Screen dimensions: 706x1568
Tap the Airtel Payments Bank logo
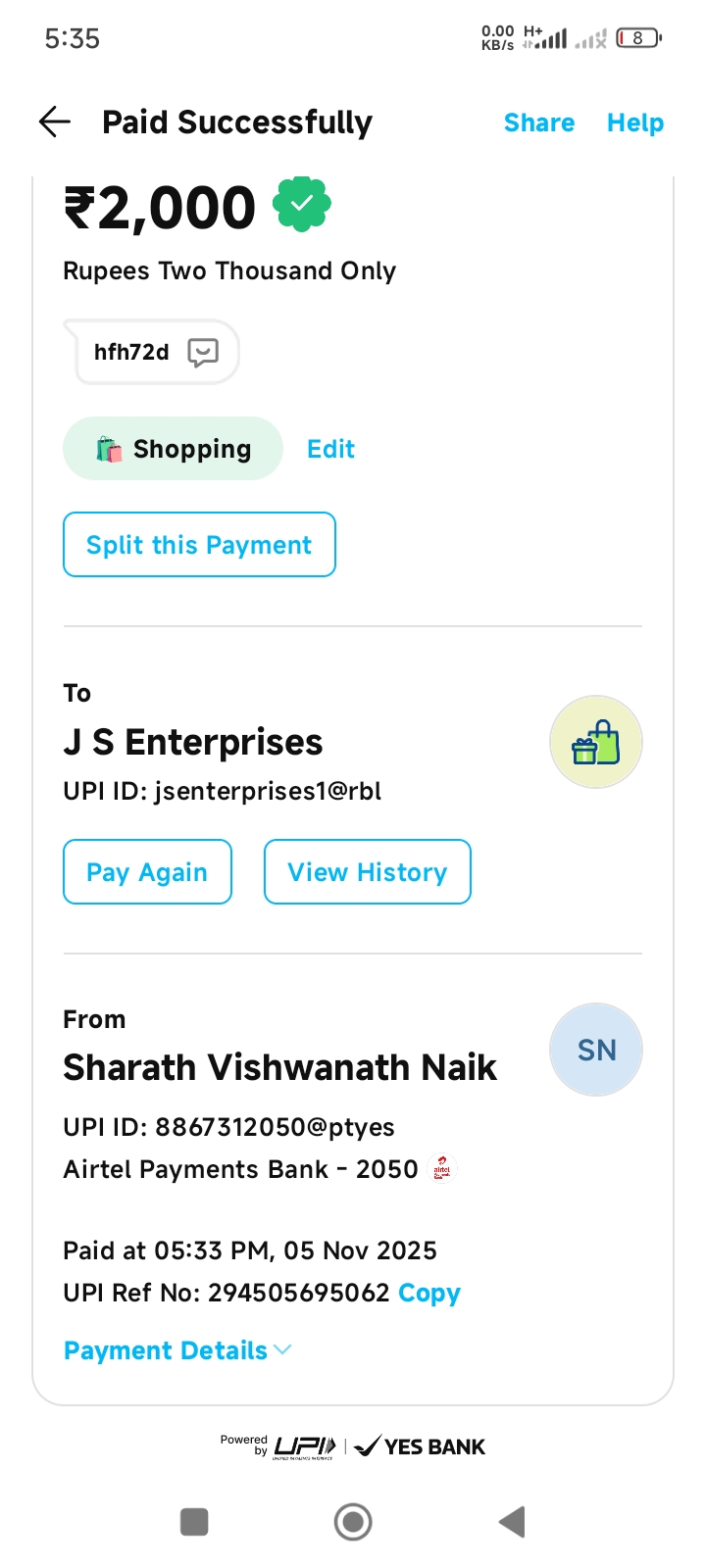tap(442, 1169)
